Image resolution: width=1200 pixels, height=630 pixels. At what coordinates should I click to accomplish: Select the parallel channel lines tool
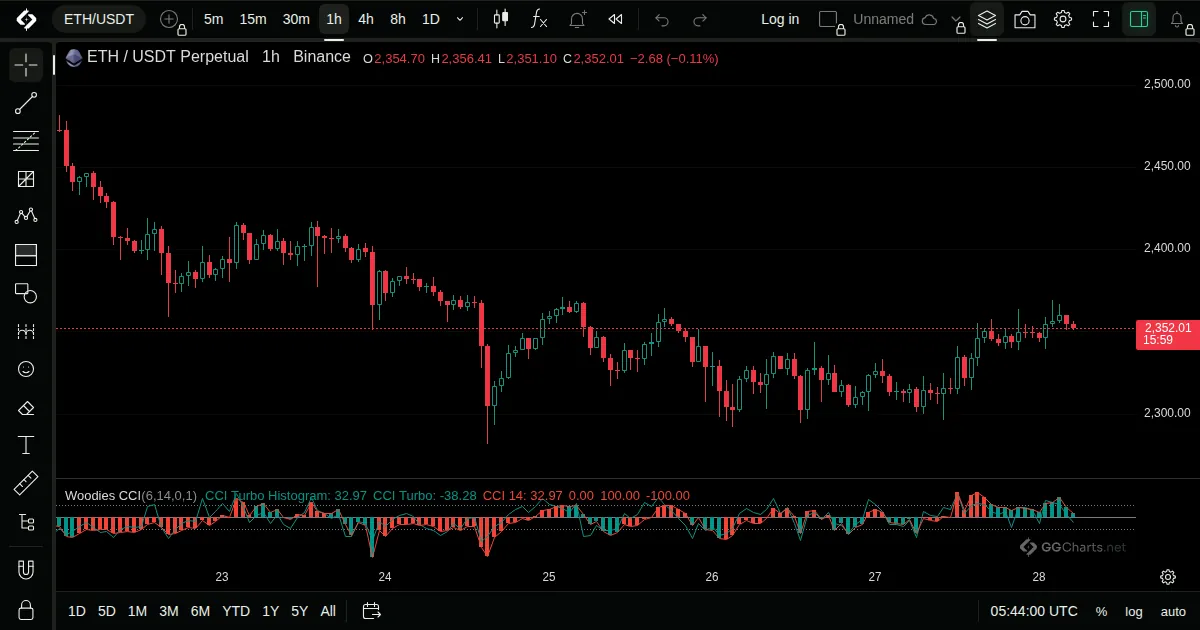pos(26,141)
